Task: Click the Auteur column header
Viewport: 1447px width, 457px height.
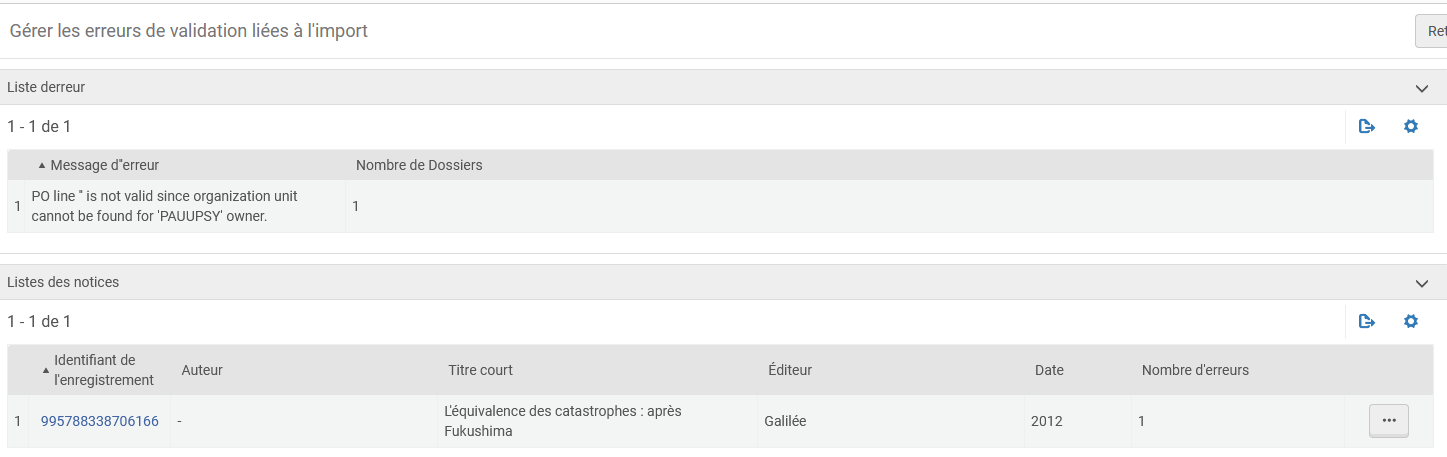Action: (202, 370)
